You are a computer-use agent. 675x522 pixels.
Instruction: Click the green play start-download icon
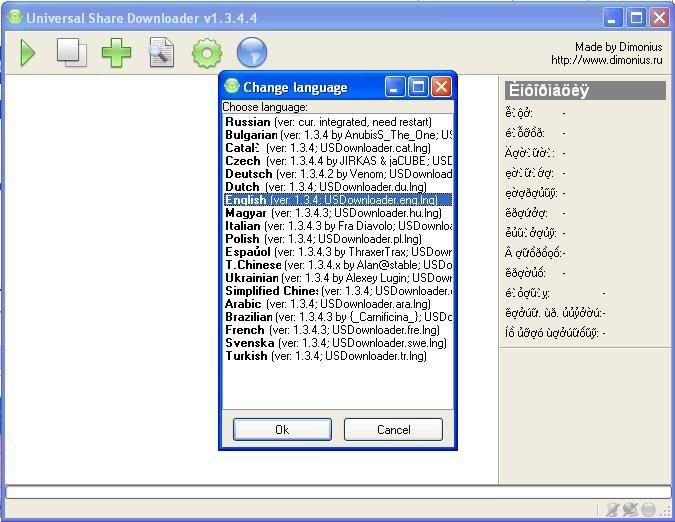coord(28,53)
